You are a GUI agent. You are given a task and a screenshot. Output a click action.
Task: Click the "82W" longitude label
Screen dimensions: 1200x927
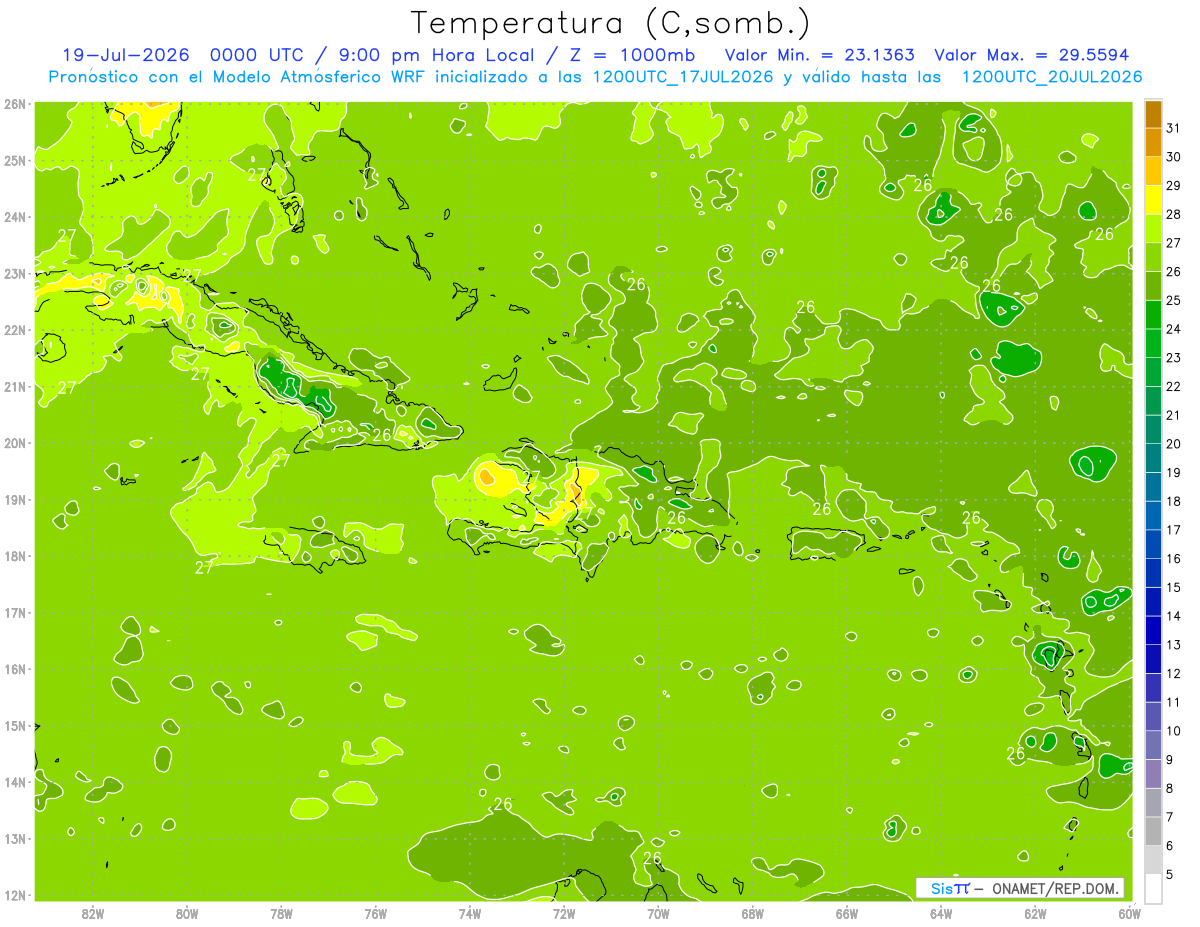93,913
